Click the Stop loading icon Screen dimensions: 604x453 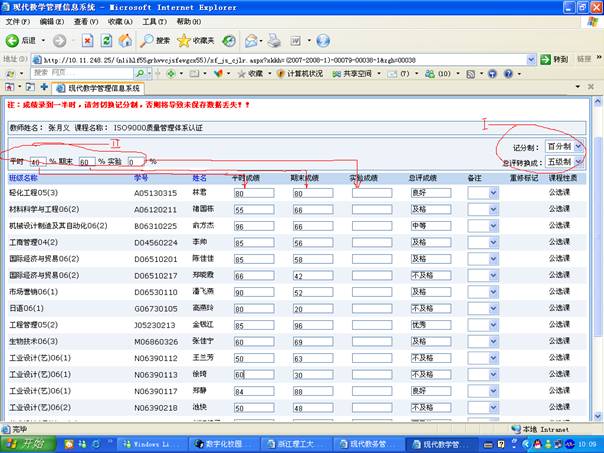(x=87, y=41)
